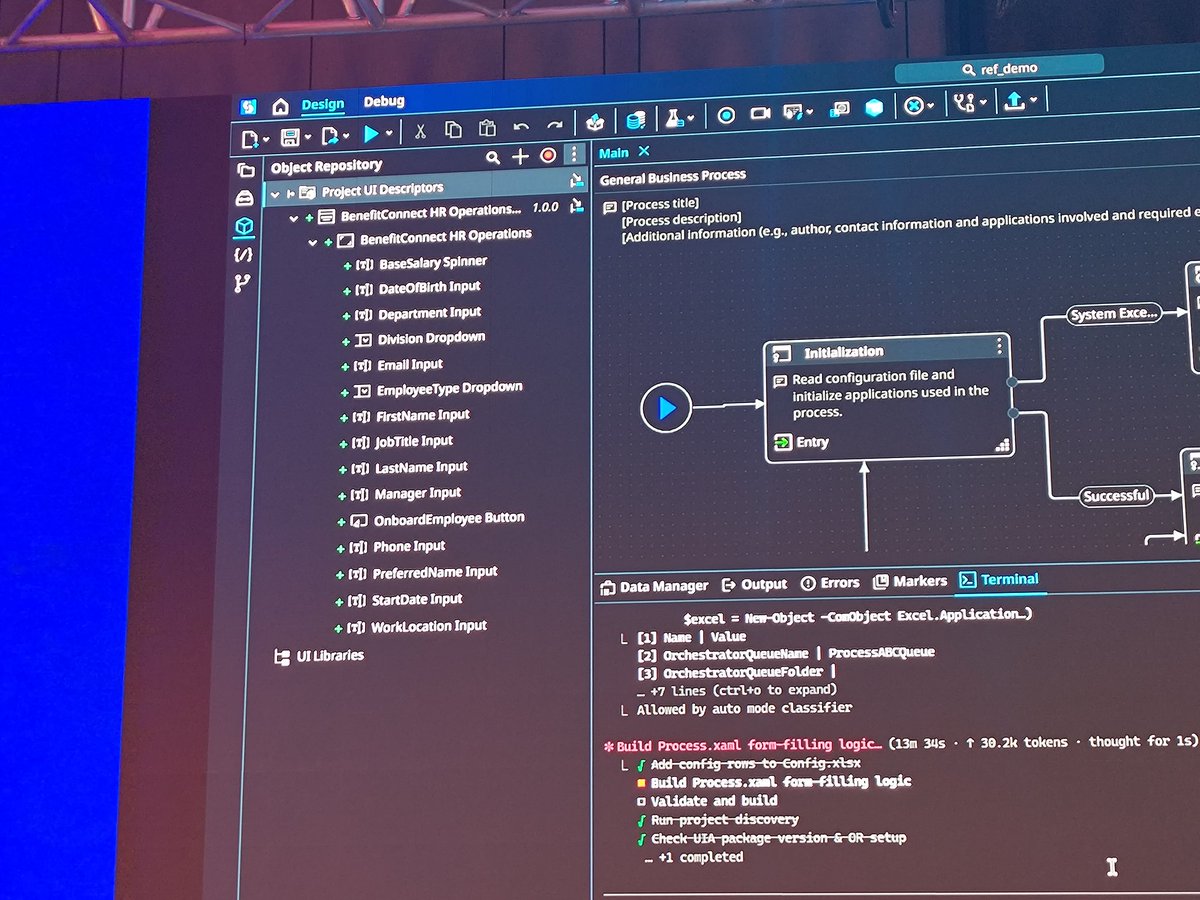
Task: Click the Remove Unused icon
Action: pyautogui.click(x=913, y=106)
